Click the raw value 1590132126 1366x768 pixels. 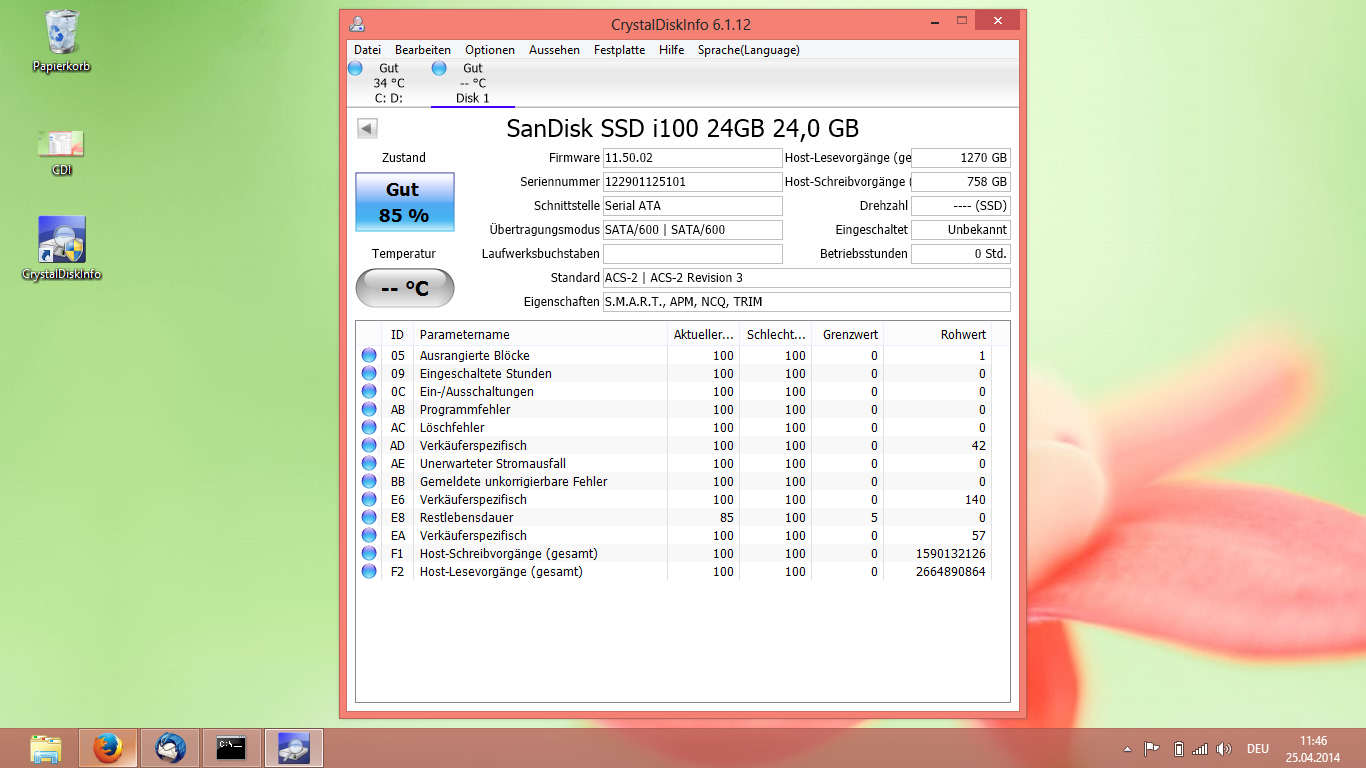pos(951,554)
